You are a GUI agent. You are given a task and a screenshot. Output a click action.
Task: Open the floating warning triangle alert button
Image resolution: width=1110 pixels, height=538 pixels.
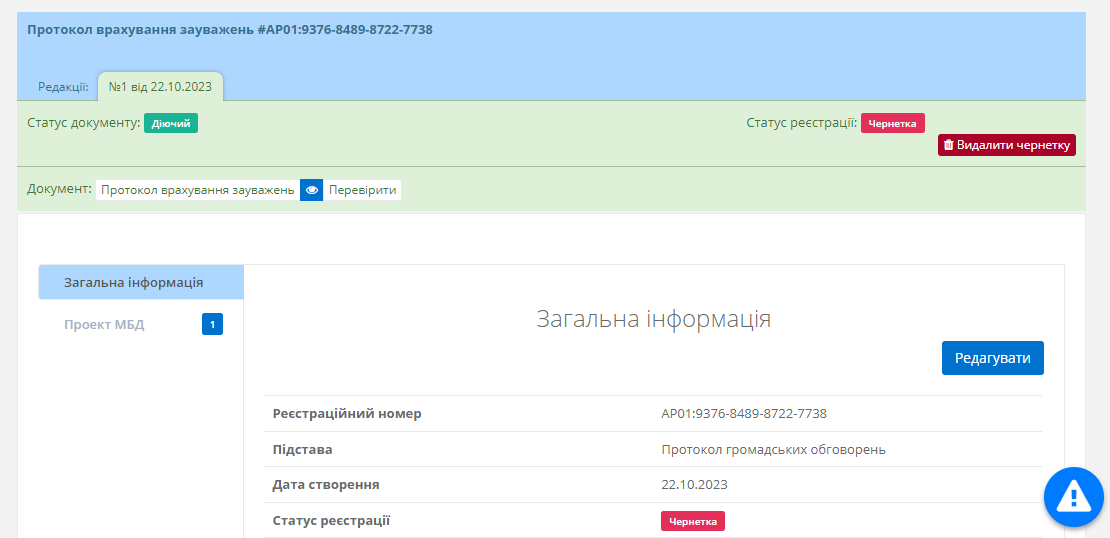(x=1073, y=496)
